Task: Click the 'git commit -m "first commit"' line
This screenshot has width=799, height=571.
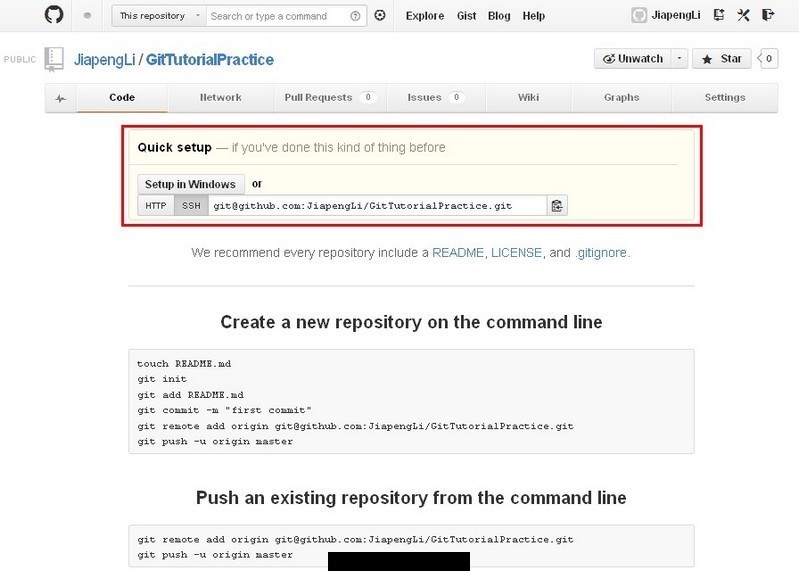Action: [x=224, y=410]
